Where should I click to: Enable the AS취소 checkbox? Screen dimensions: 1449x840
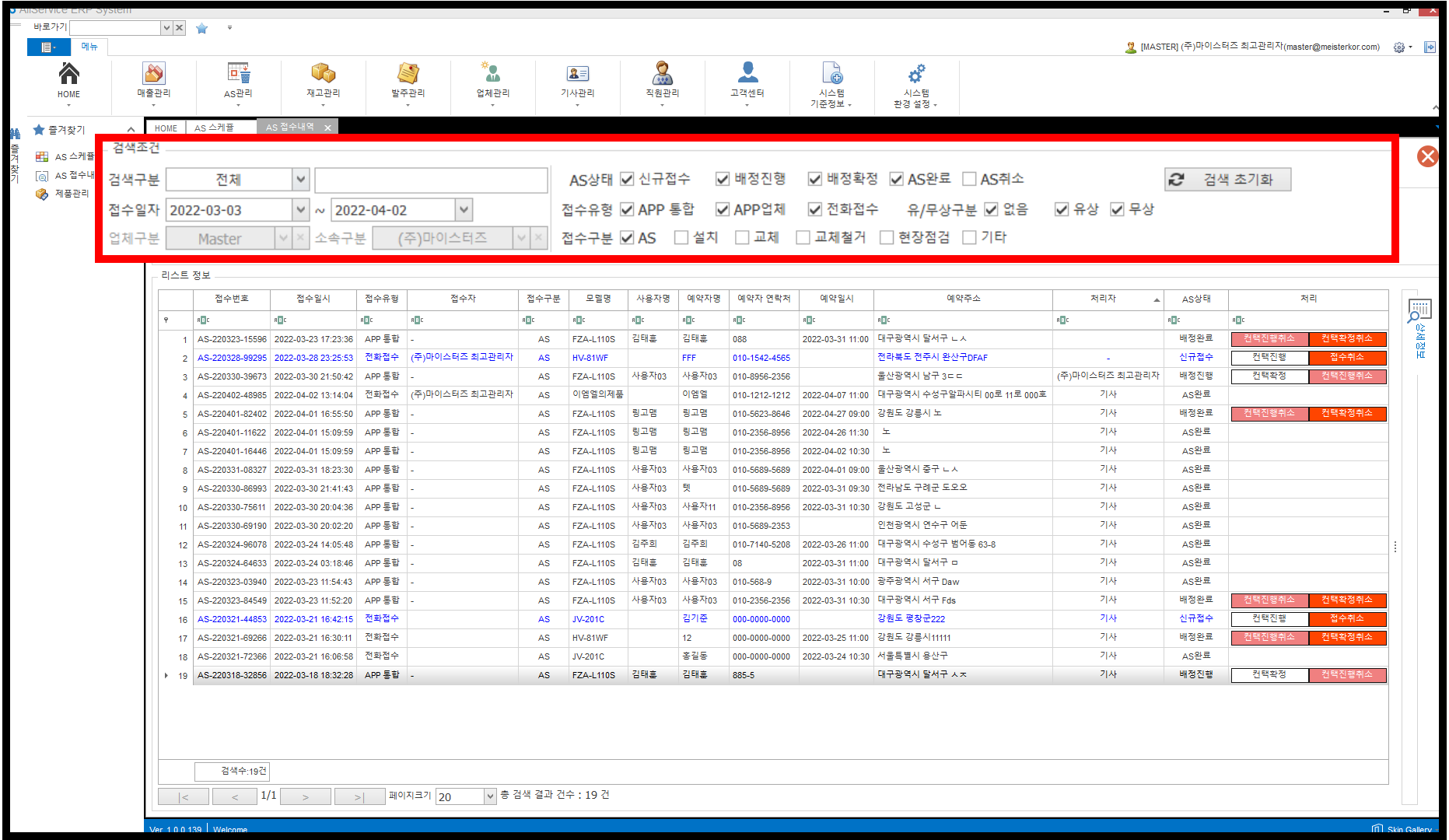click(x=969, y=180)
